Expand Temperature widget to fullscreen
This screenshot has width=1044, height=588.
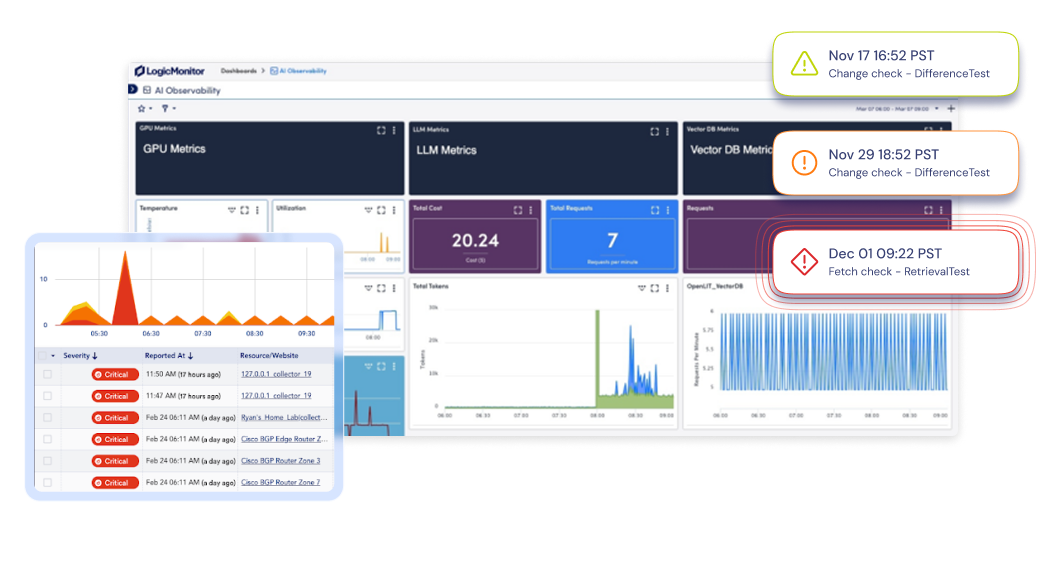pos(244,210)
